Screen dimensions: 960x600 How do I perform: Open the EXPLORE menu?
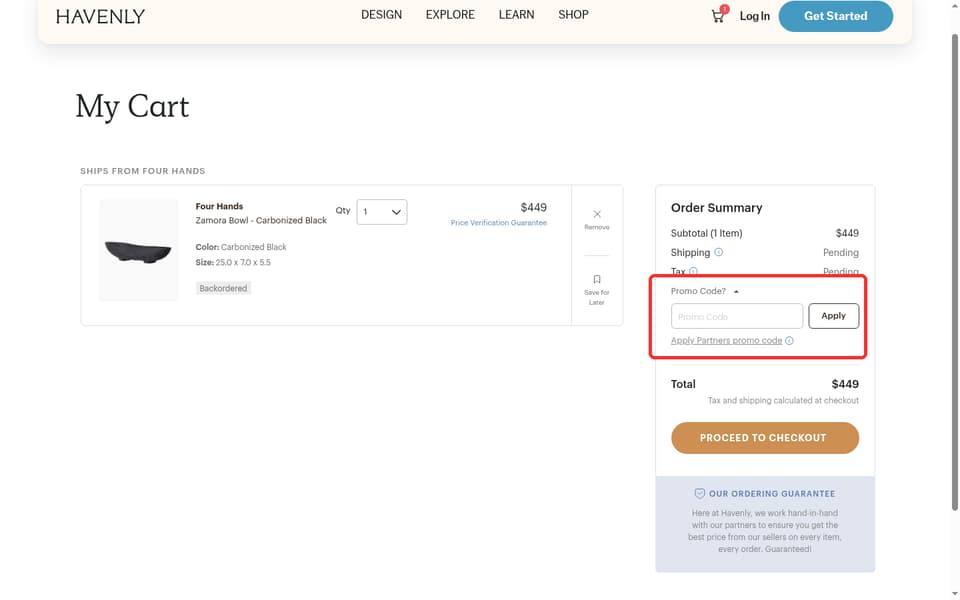point(450,15)
